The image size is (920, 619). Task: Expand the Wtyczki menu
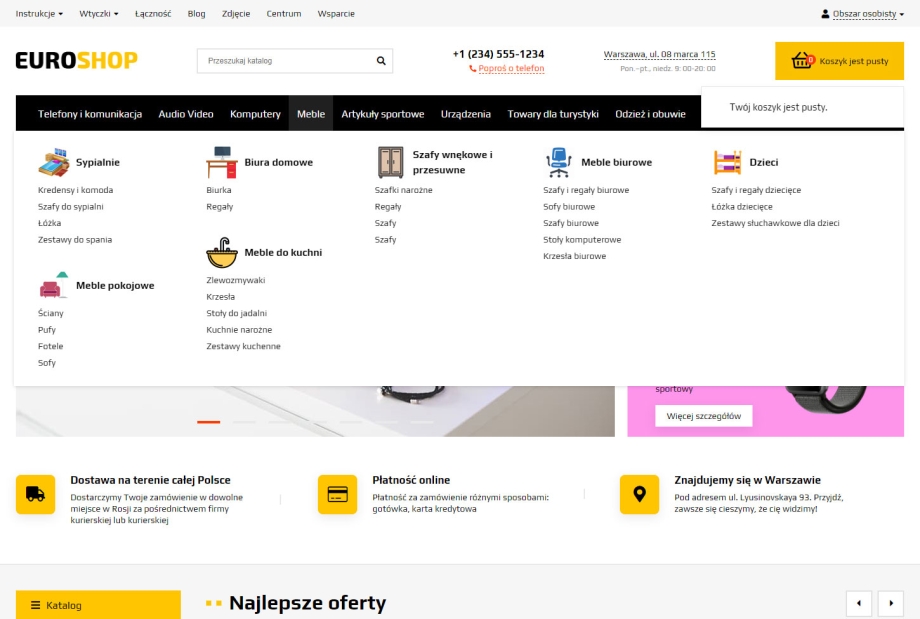pyautogui.click(x=98, y=13)
